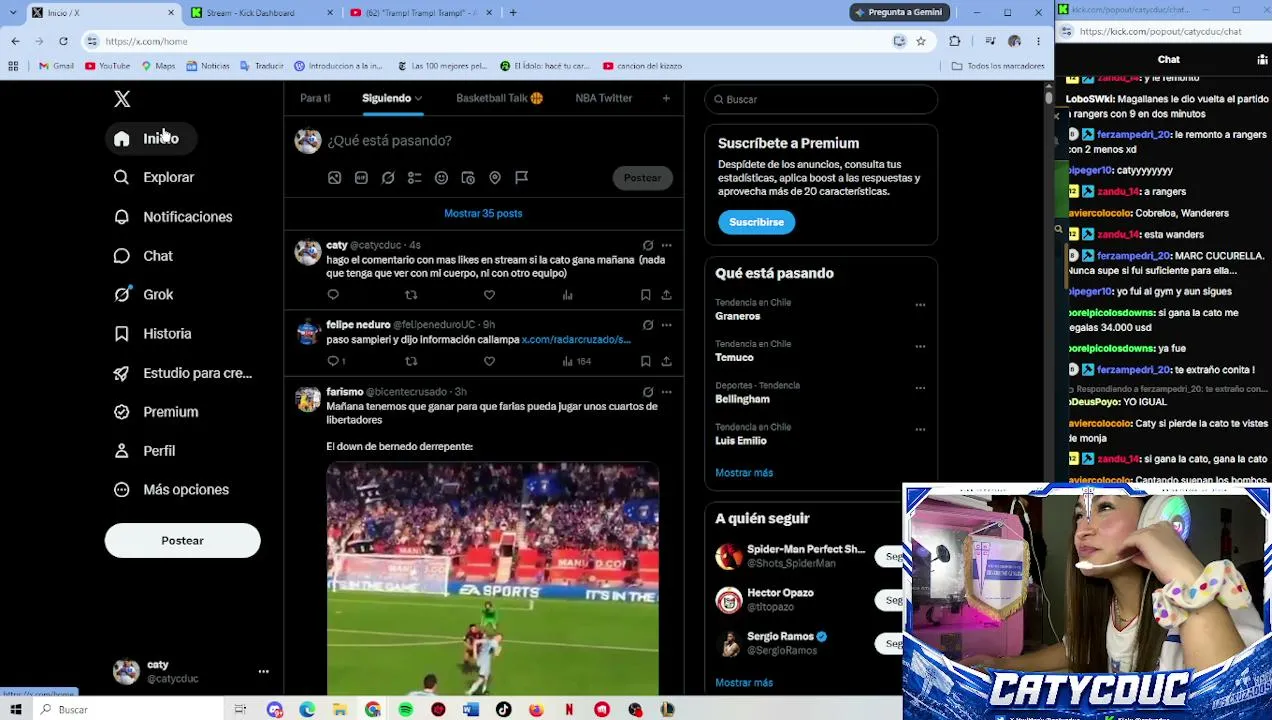This screenshot has width=1272, height=720.
Task: Click the Grok enhance icon in composer
Action: click(388, 178)
